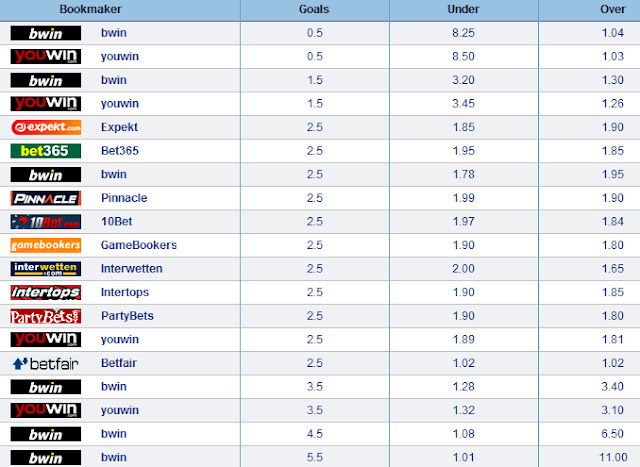640x467 pixels.
Task: Click the youwin logo in 0.5 goals row
Action: pos(46,56)
